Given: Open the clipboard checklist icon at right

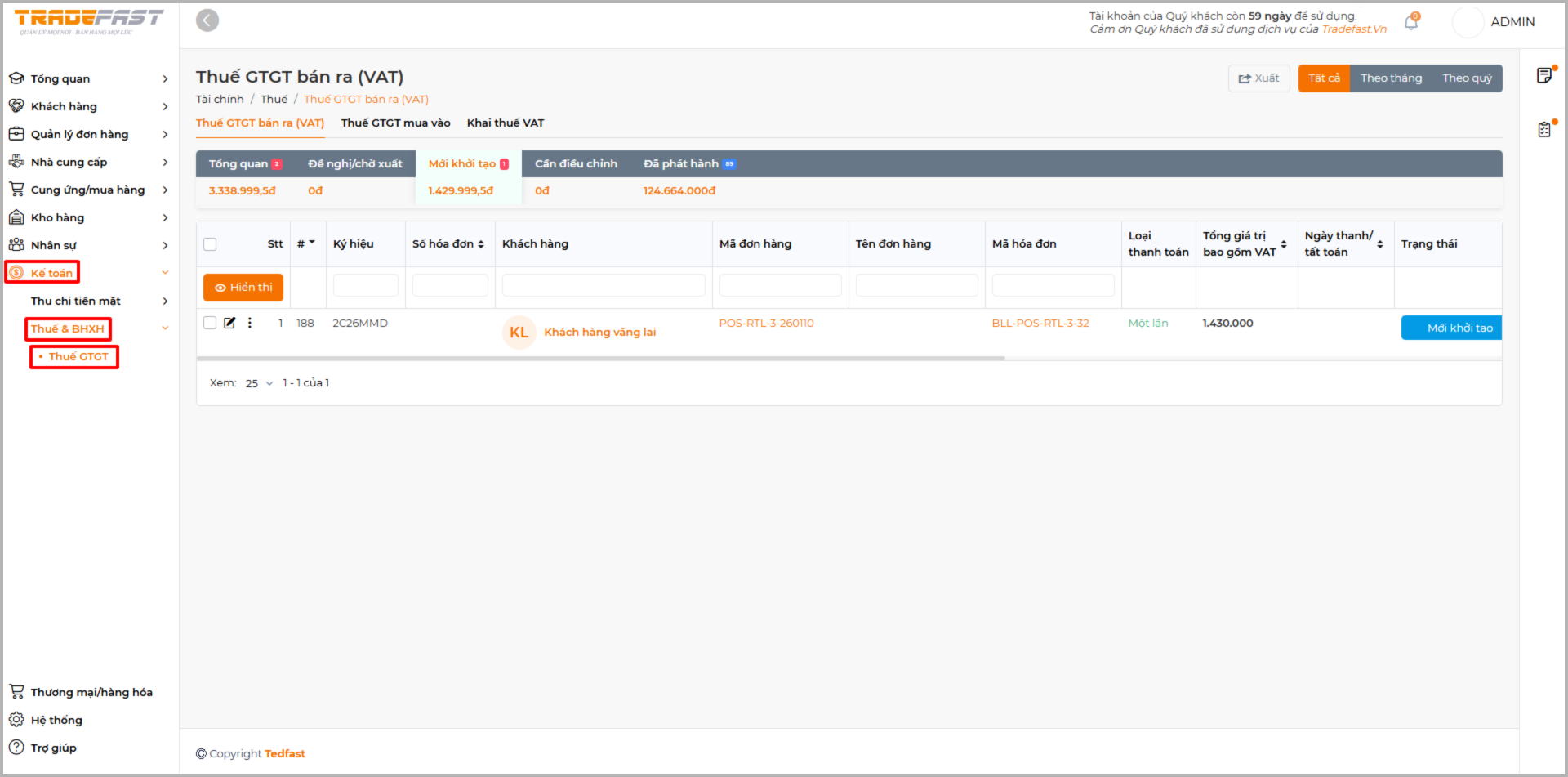Looking at the screenshot, I should (1544, 129).
